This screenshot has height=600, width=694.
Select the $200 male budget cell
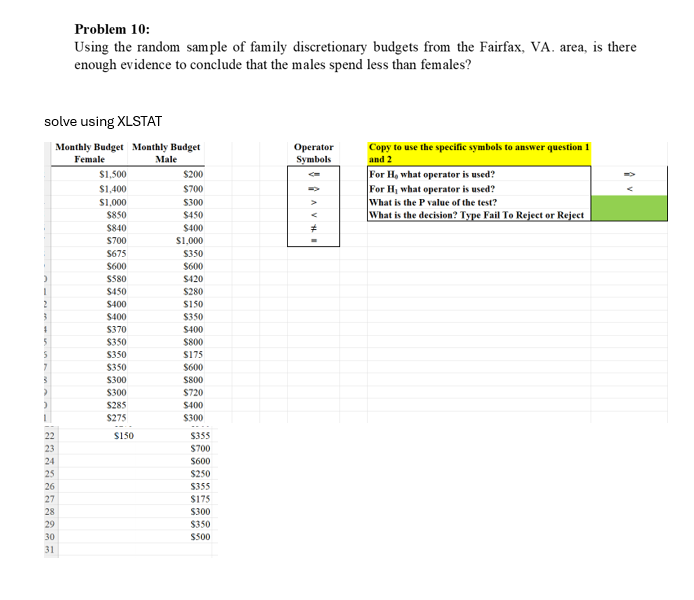pyautogui.click(x=166, y=174)
